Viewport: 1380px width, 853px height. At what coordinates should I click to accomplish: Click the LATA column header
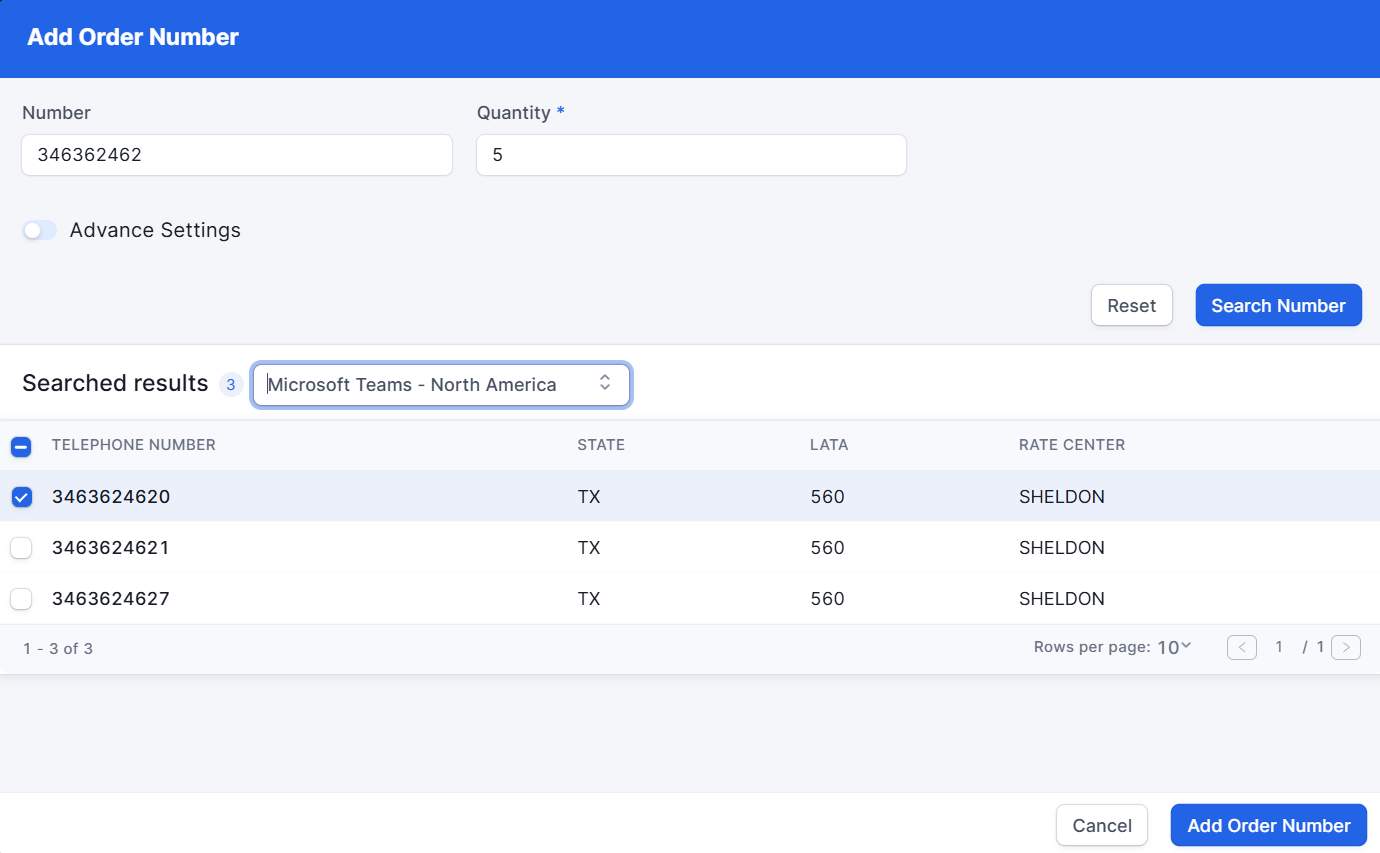829,445
